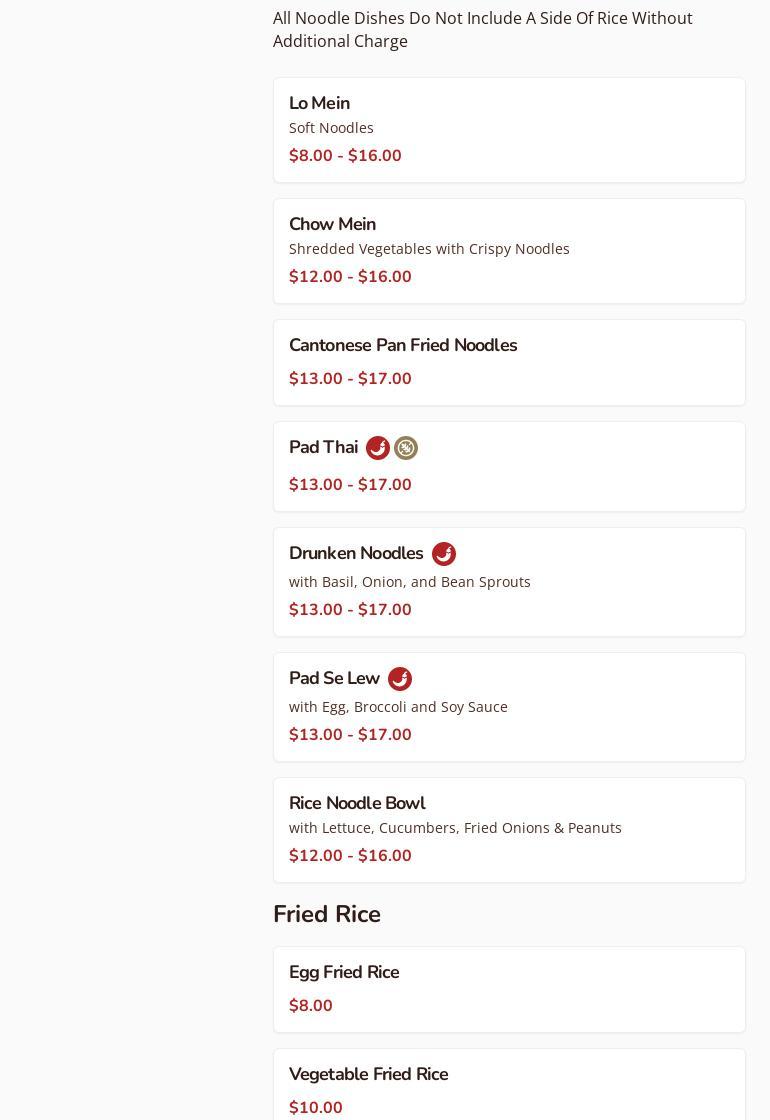770x1120 pixels.
Task: Click the Lo Mein price range
Action: (x=345, y=156)
